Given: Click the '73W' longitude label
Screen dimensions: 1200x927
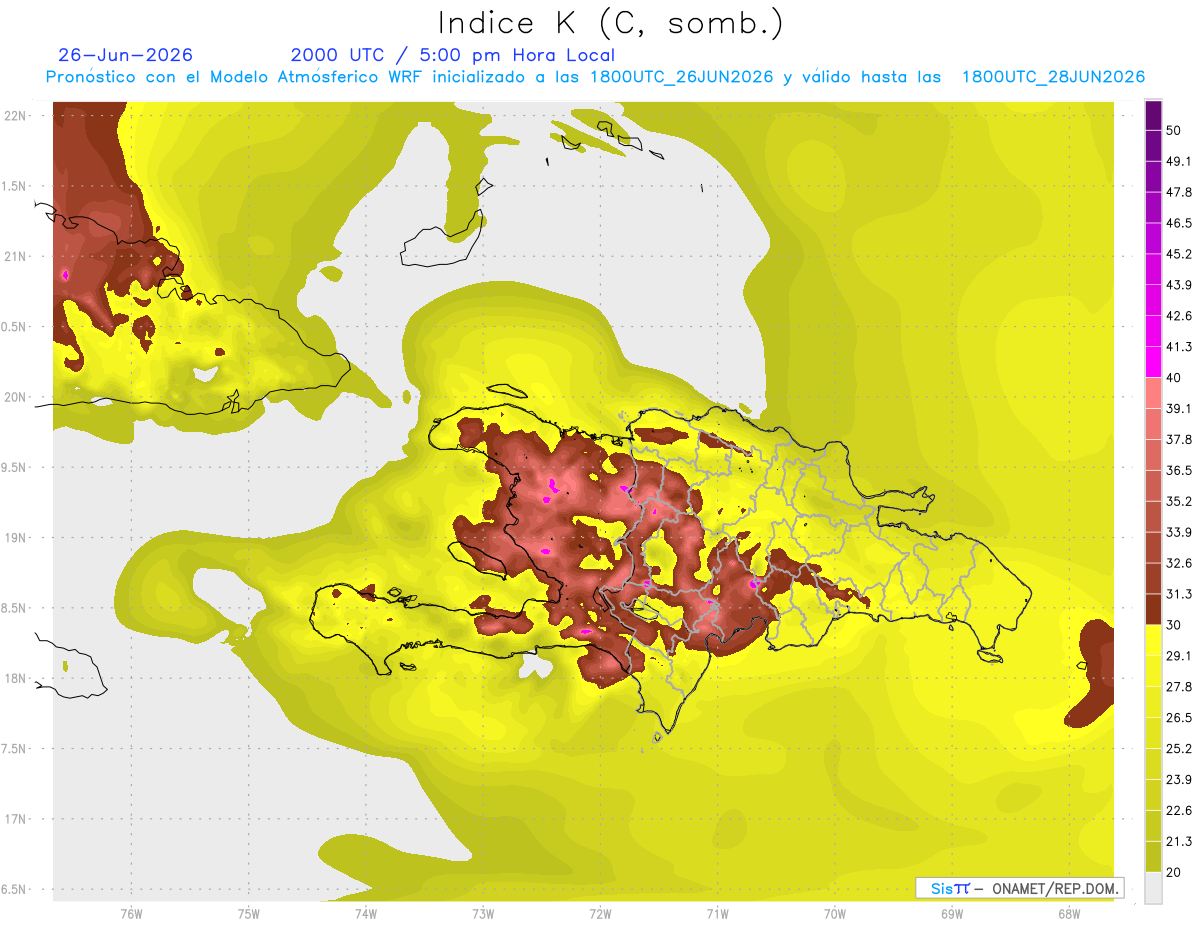Looking at the screenshot, I should [x=483, y=913].
